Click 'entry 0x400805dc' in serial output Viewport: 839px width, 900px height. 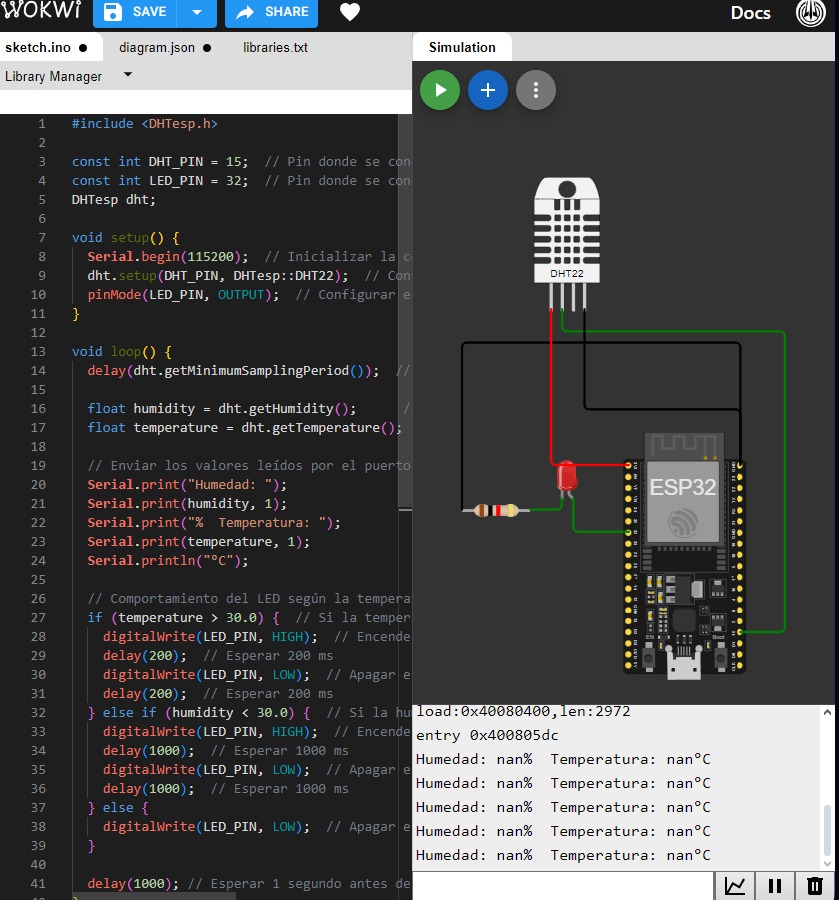[x=487, y=735]
